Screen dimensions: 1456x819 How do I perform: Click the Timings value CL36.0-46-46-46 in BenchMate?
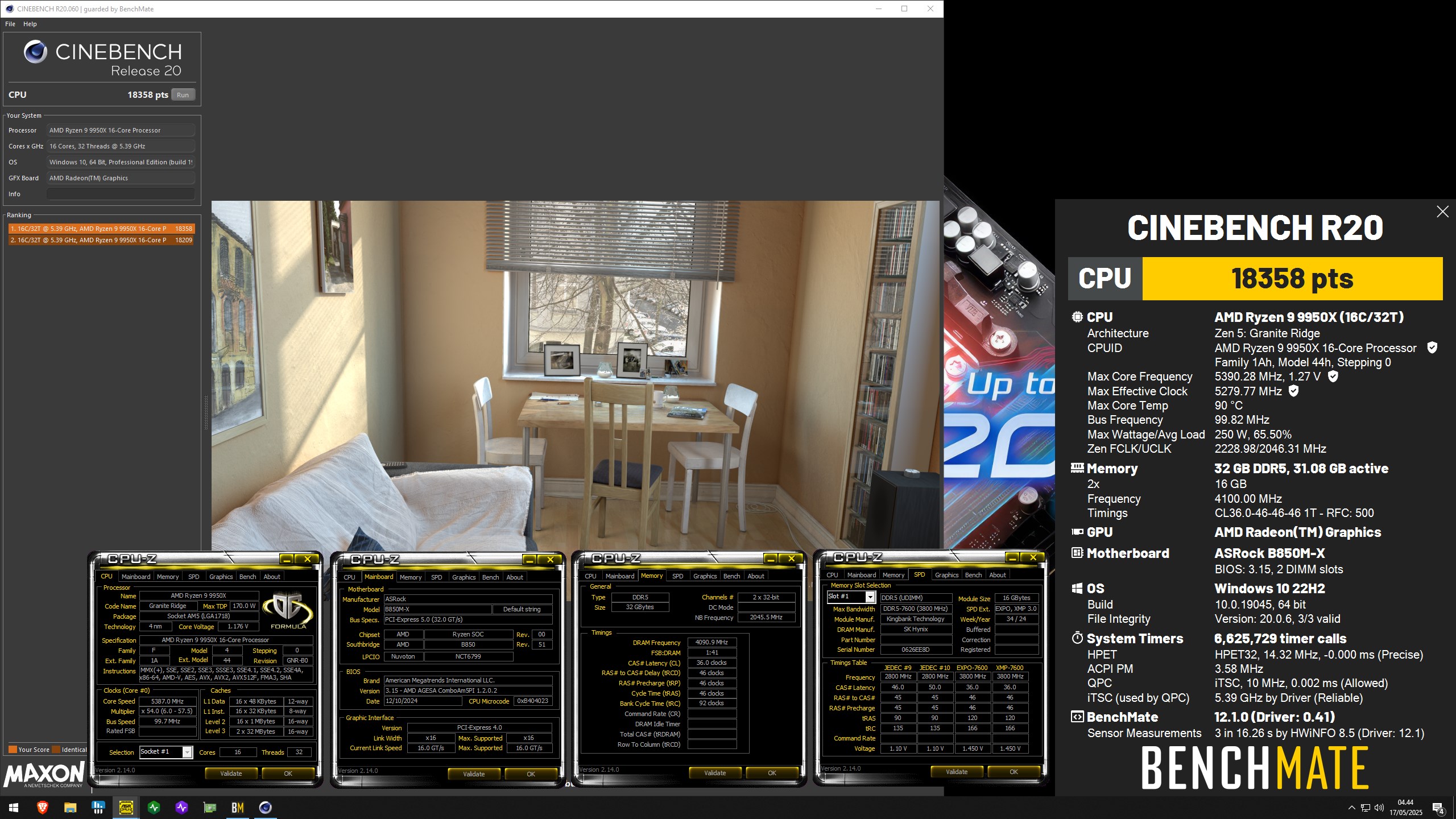[x=1294, y=513]
